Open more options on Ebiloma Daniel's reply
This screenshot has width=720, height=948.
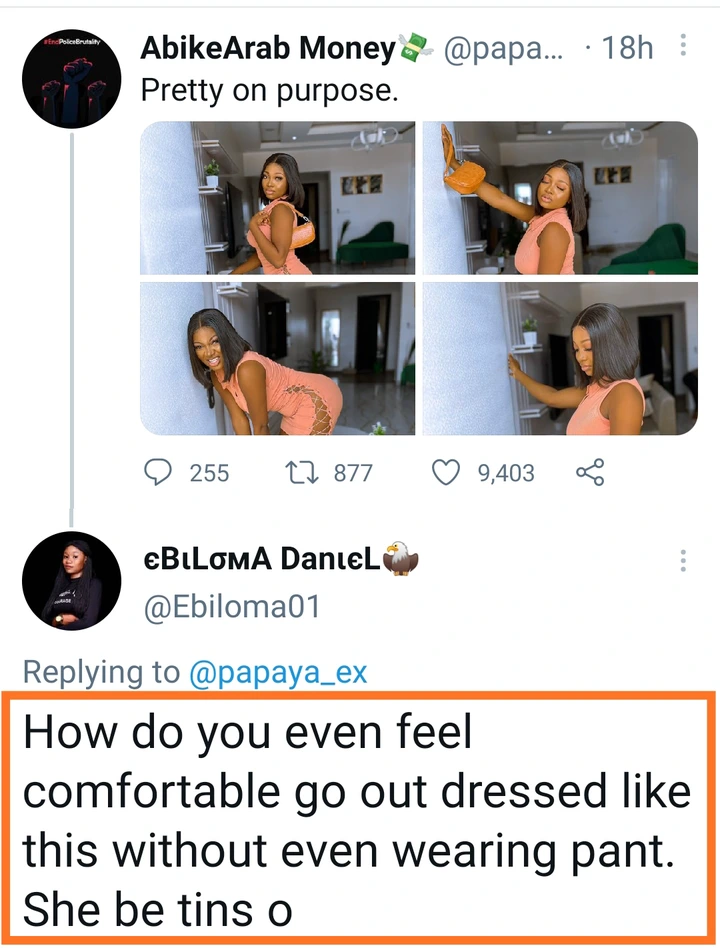coord(683,560)
